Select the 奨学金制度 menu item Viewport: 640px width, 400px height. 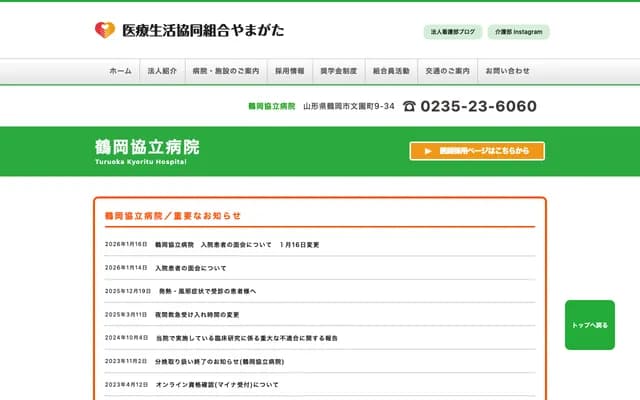(x=338, y=72)
